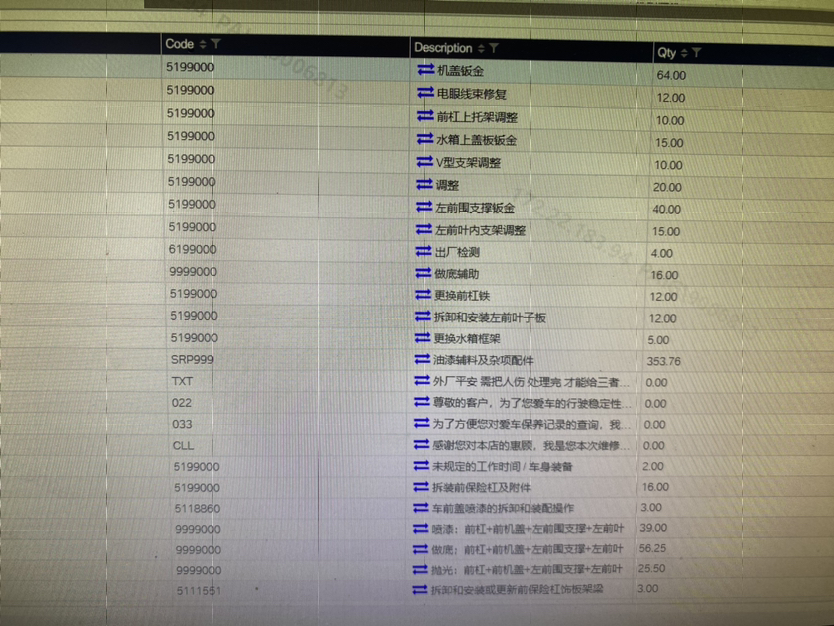
Task: Select the code cell 5118860
Action: (x=197, y=508)
